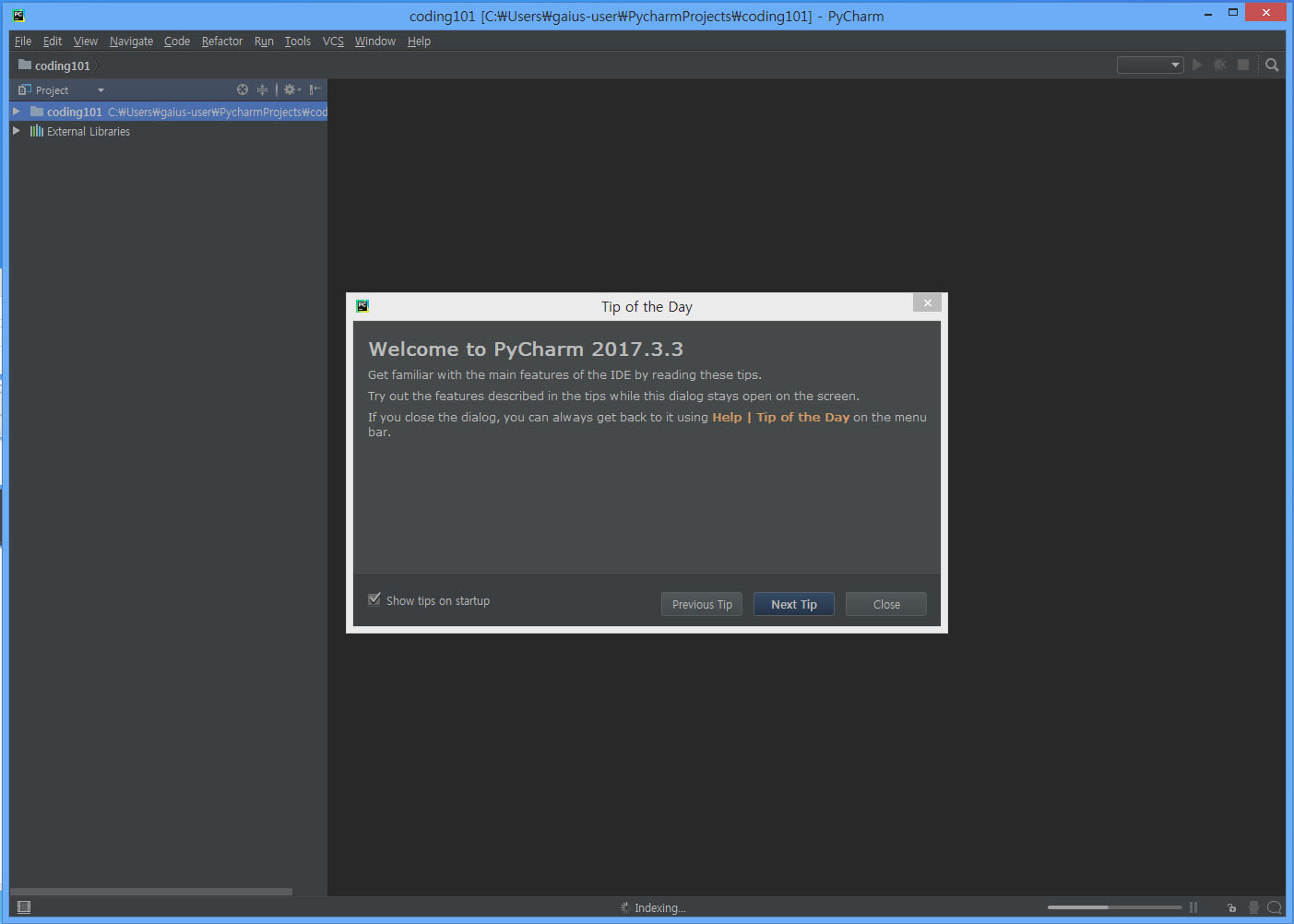
Task: Open the Refactor menu
Action: pyautogui.click(x=221, y=41)
